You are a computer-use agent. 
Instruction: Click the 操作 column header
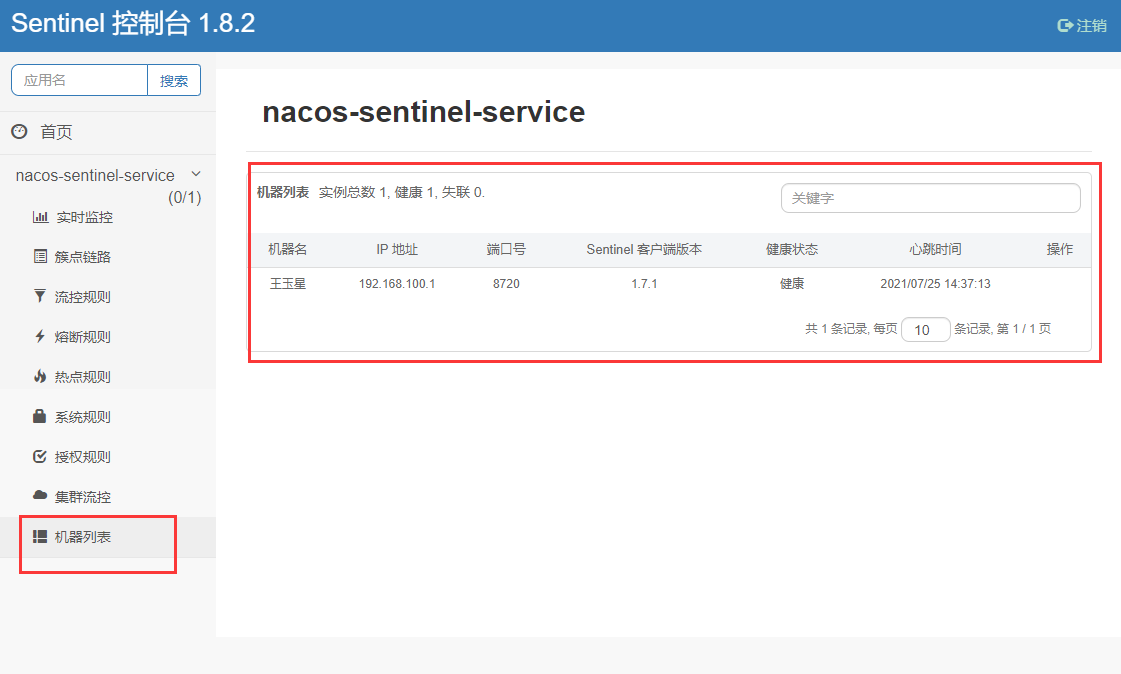coord(1060,249)
